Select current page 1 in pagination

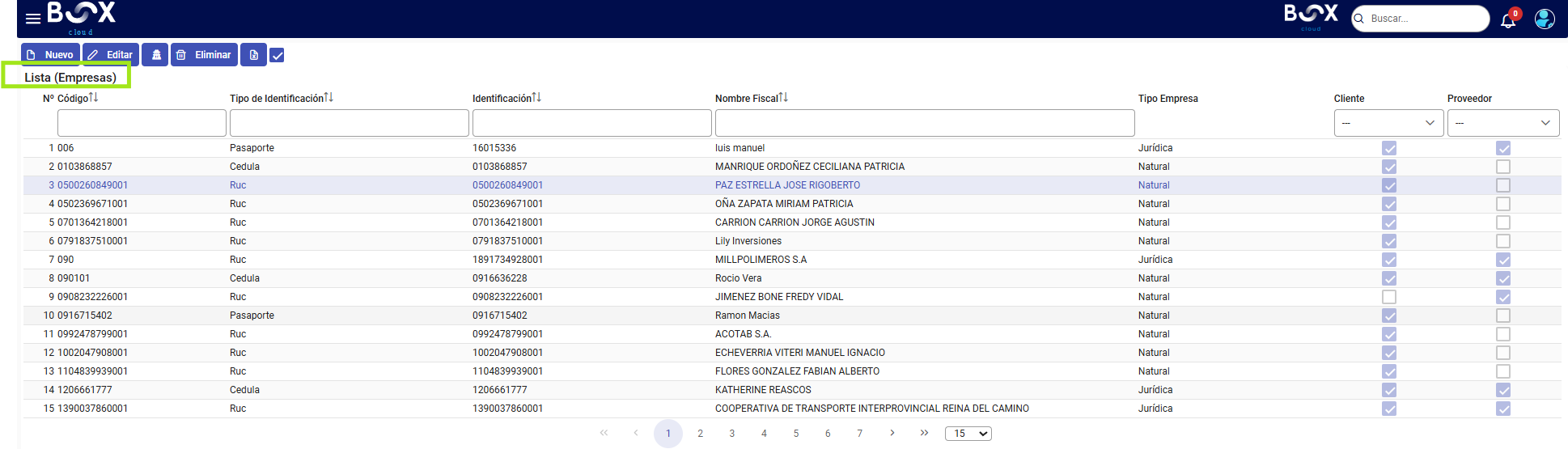(x=668, y=434)
